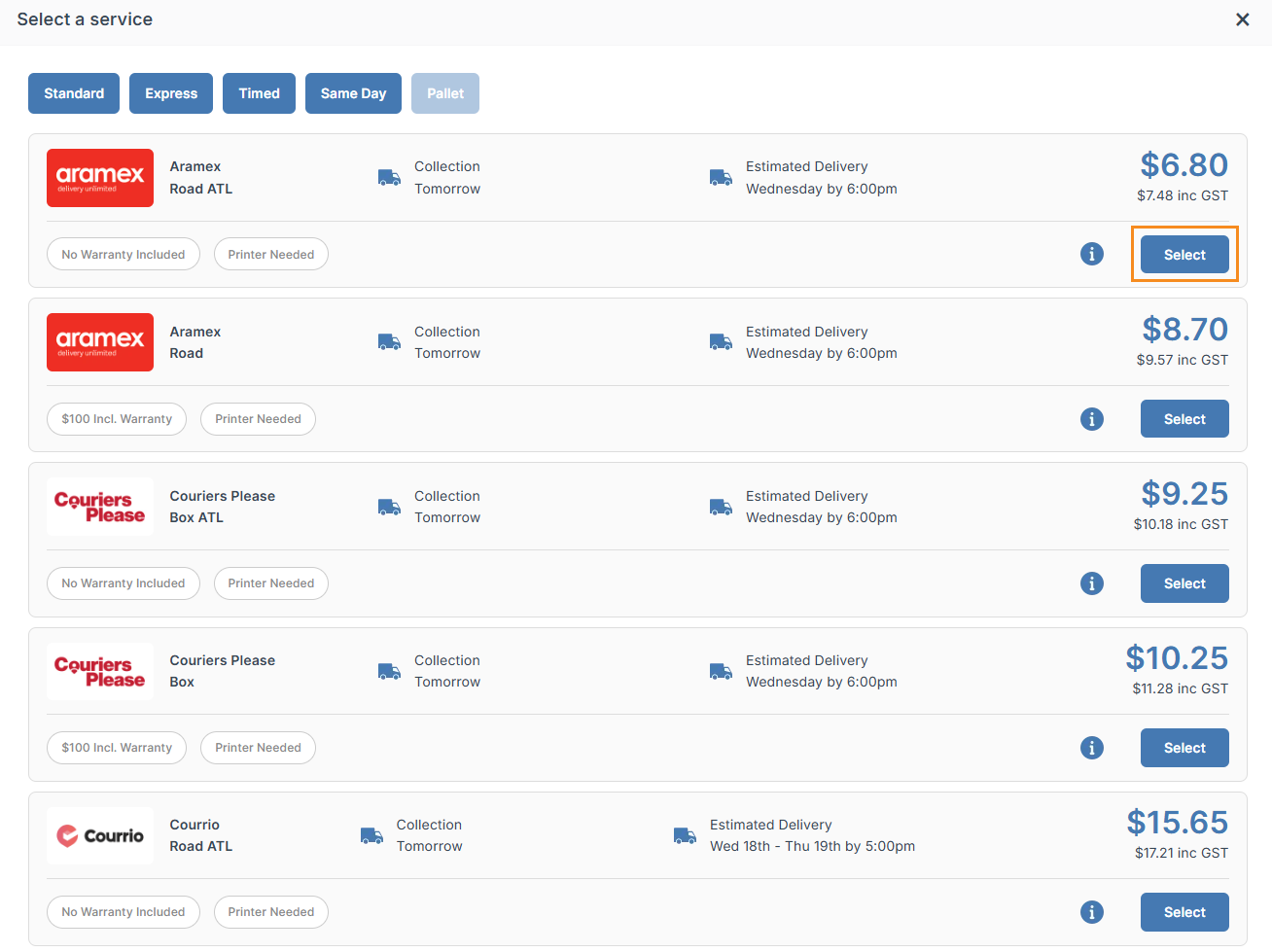Click the Couriers Please logo
This screenshot has height=952, width=1272.
click(99, 506)
